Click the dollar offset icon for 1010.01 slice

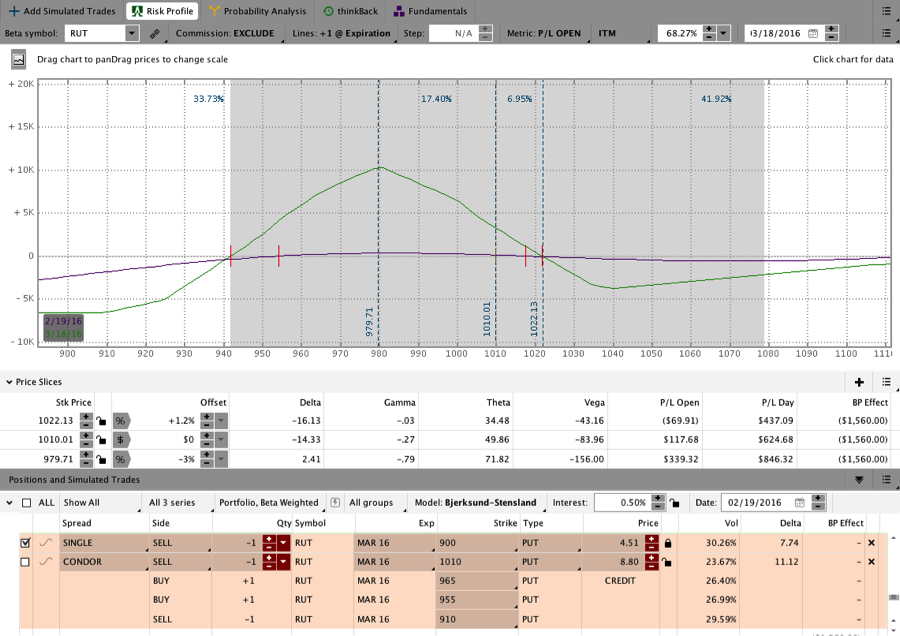pos(120,440)
